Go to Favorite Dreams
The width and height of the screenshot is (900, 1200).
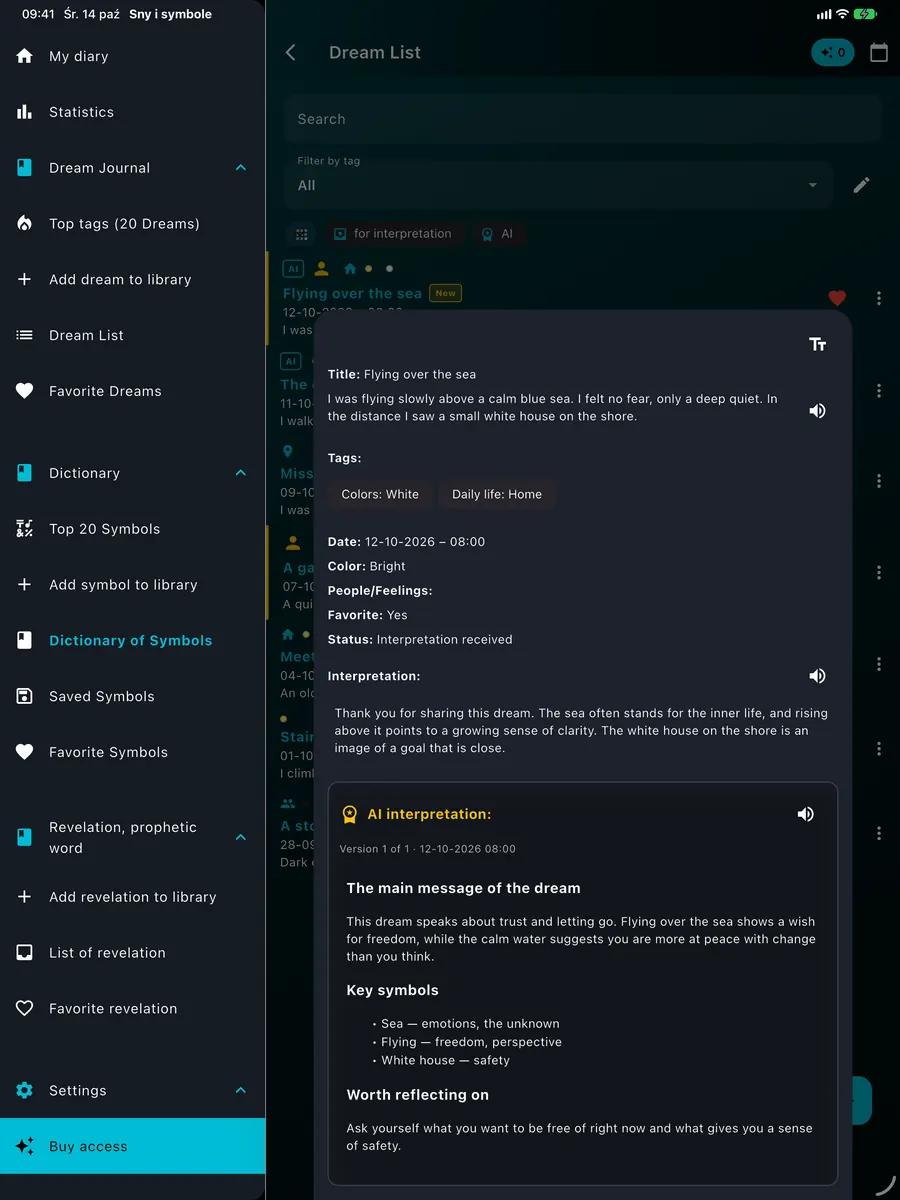coord(133,391)
